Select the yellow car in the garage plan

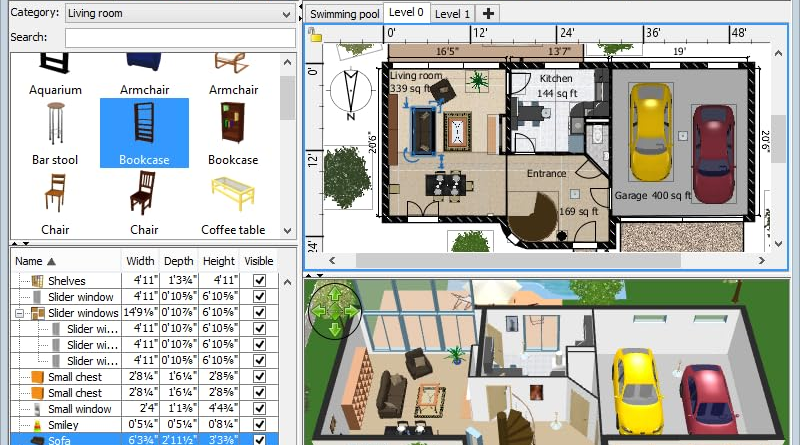649,128
